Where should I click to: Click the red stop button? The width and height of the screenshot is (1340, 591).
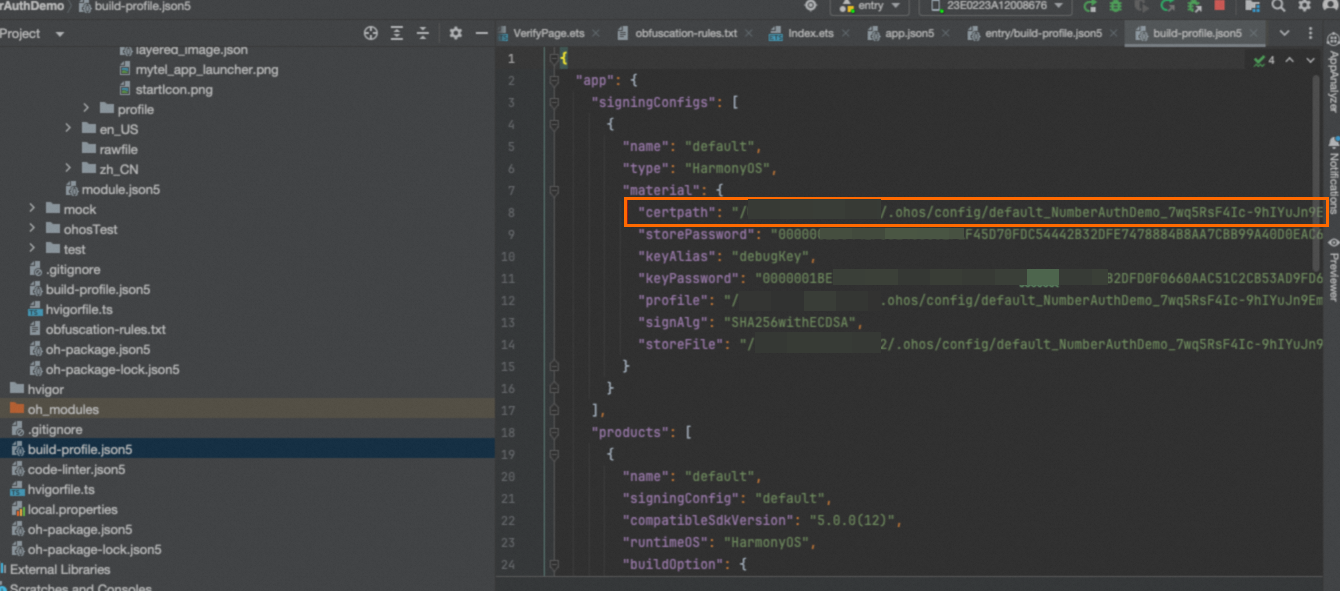coord(1219,6)
